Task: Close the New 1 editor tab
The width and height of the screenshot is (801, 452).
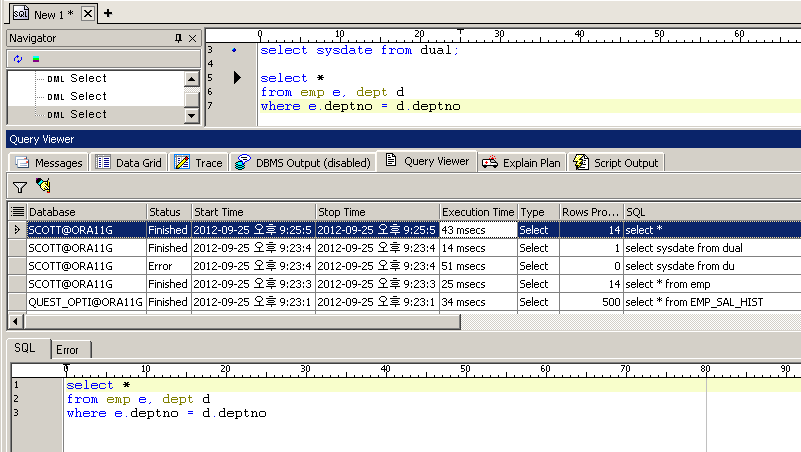Action: pyautogui.click(x=87, y=14)
